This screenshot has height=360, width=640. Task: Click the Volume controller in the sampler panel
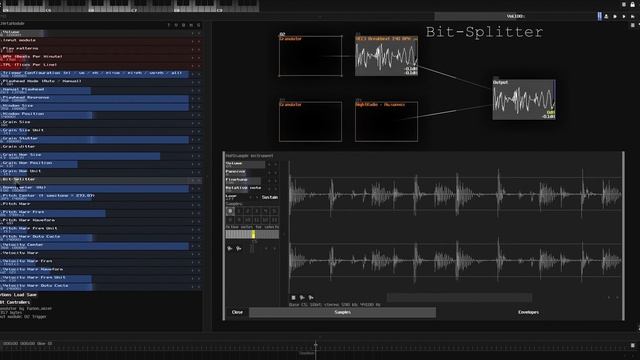point(246,164)
